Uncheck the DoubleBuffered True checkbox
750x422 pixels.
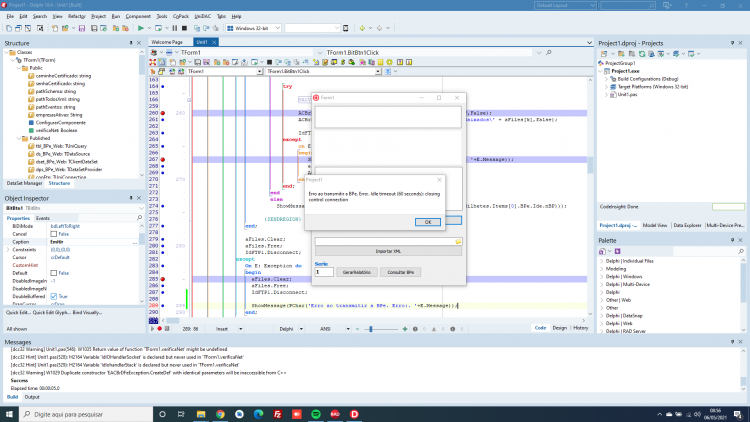[x=54, y=297]
